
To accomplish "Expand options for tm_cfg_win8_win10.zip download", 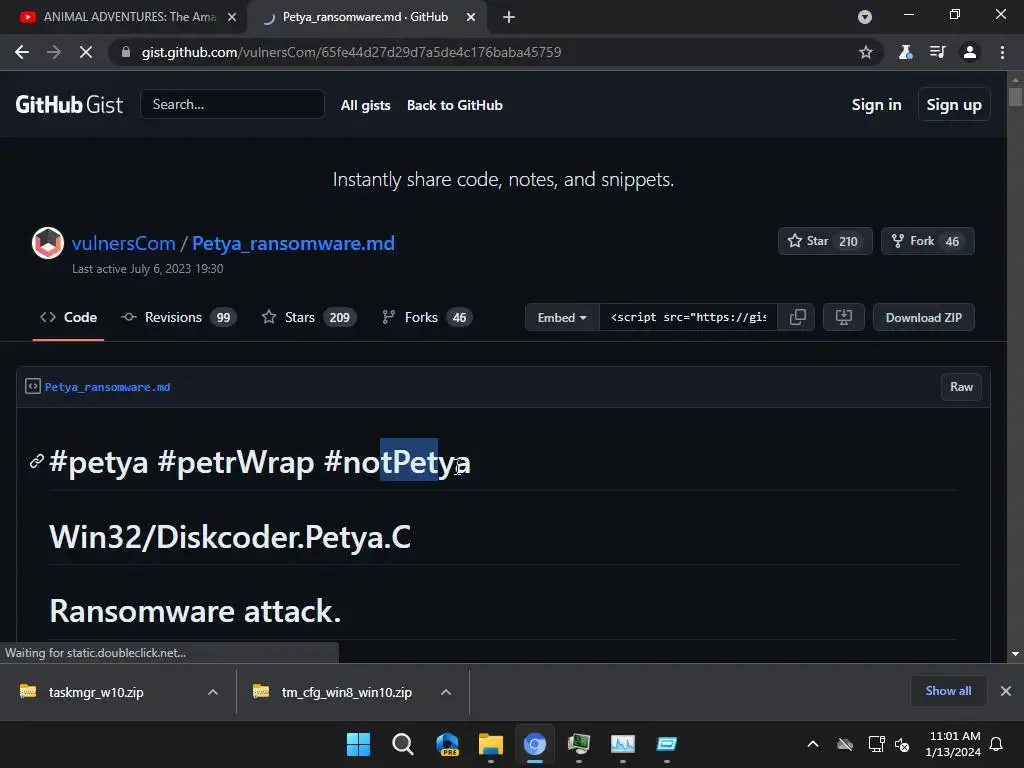I will coord(445,692).
